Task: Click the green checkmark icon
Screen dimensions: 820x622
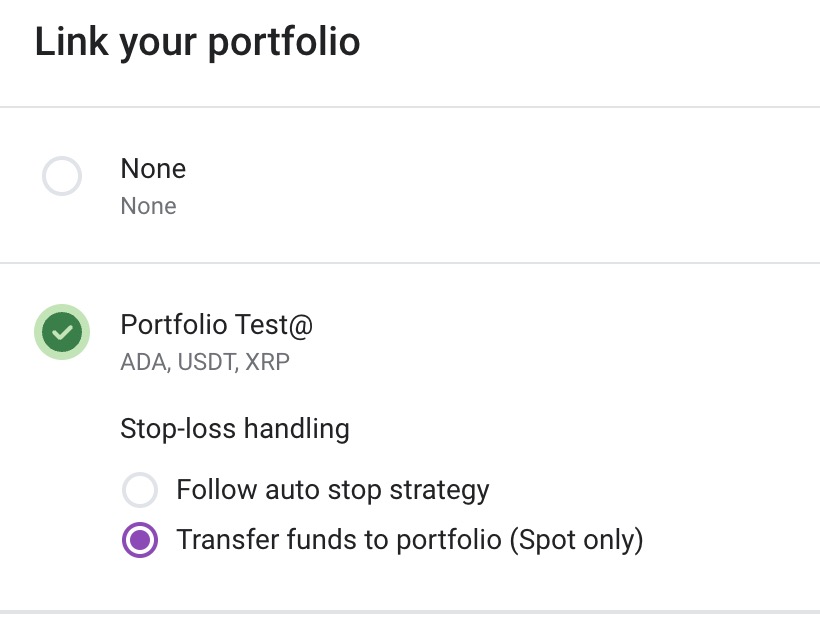Action: 62,332
